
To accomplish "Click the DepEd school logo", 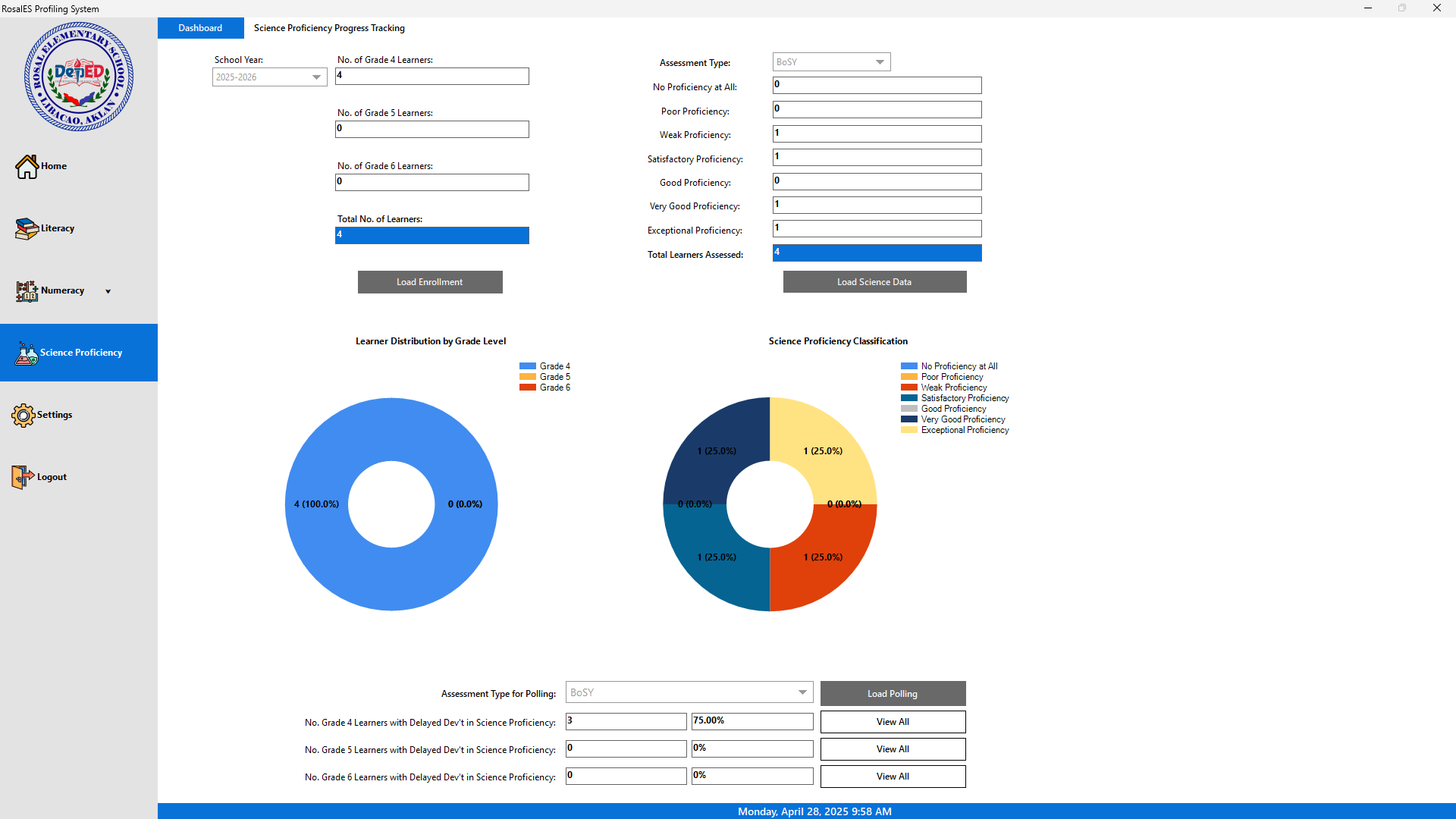I will 79,77.
